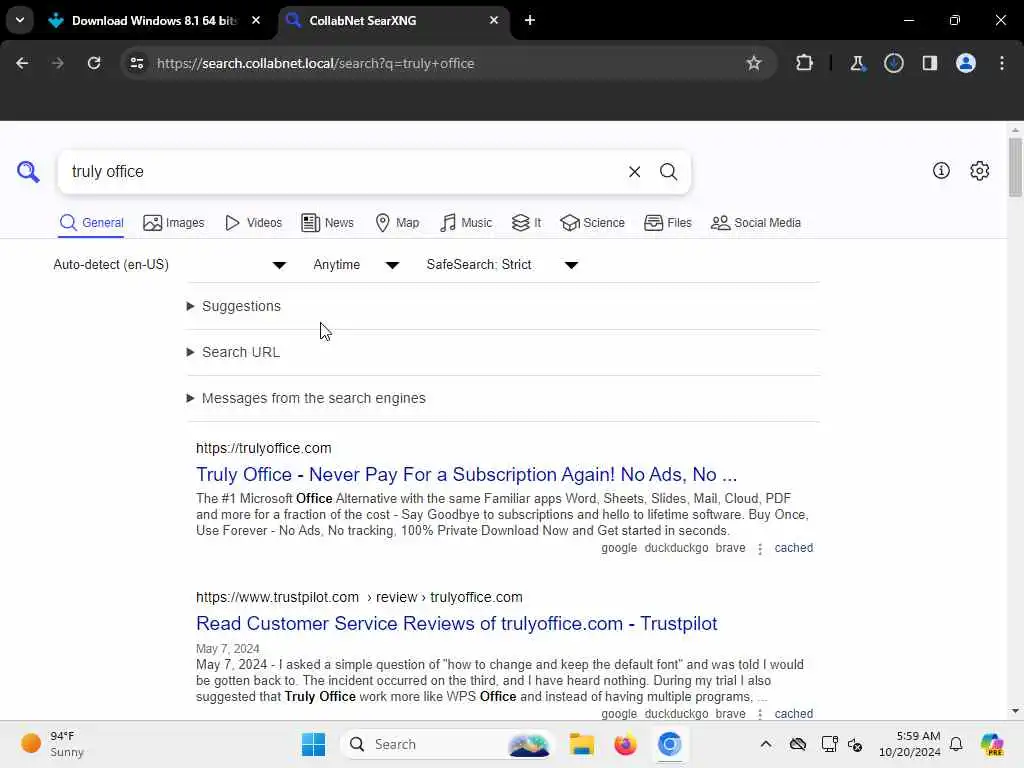Switch to the Science category
1024x768 pixels.
[592, 223]
